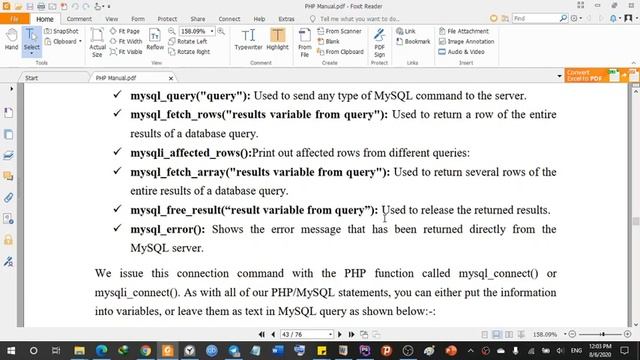Switch to the Connect ribbon tab
The width and height of the screenshot is (640, 360).
pos(229,19)
